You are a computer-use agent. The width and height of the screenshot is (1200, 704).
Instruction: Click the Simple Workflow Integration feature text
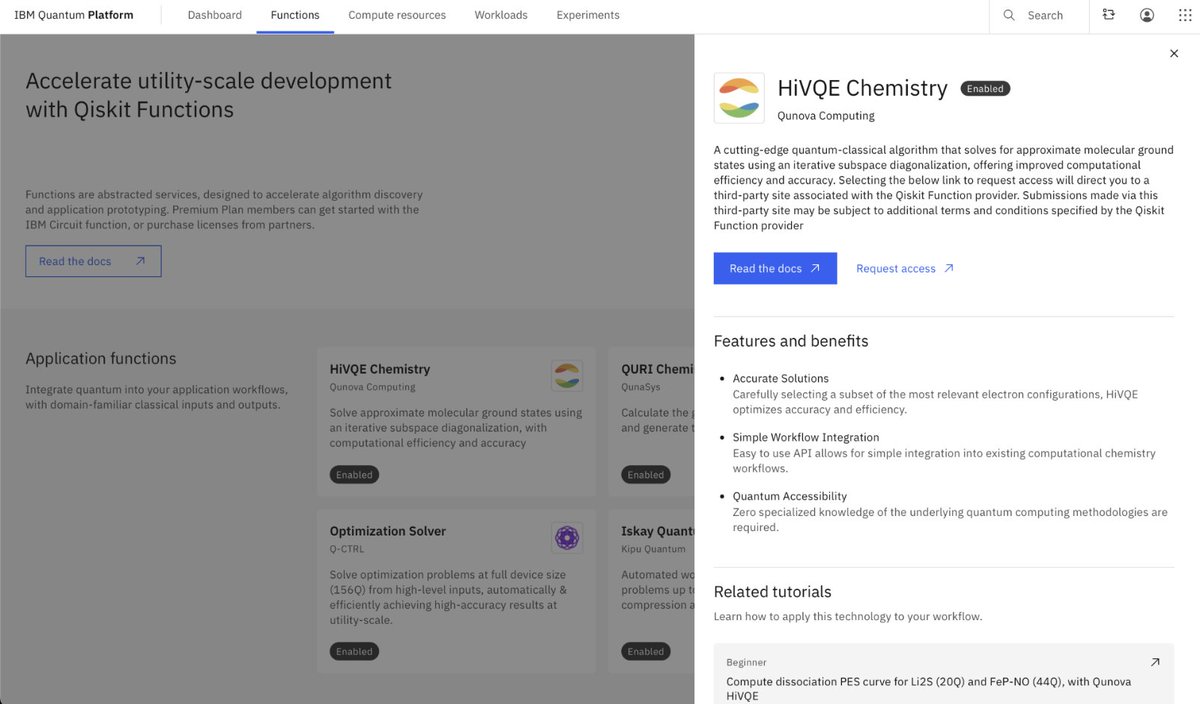click(806, 438)
